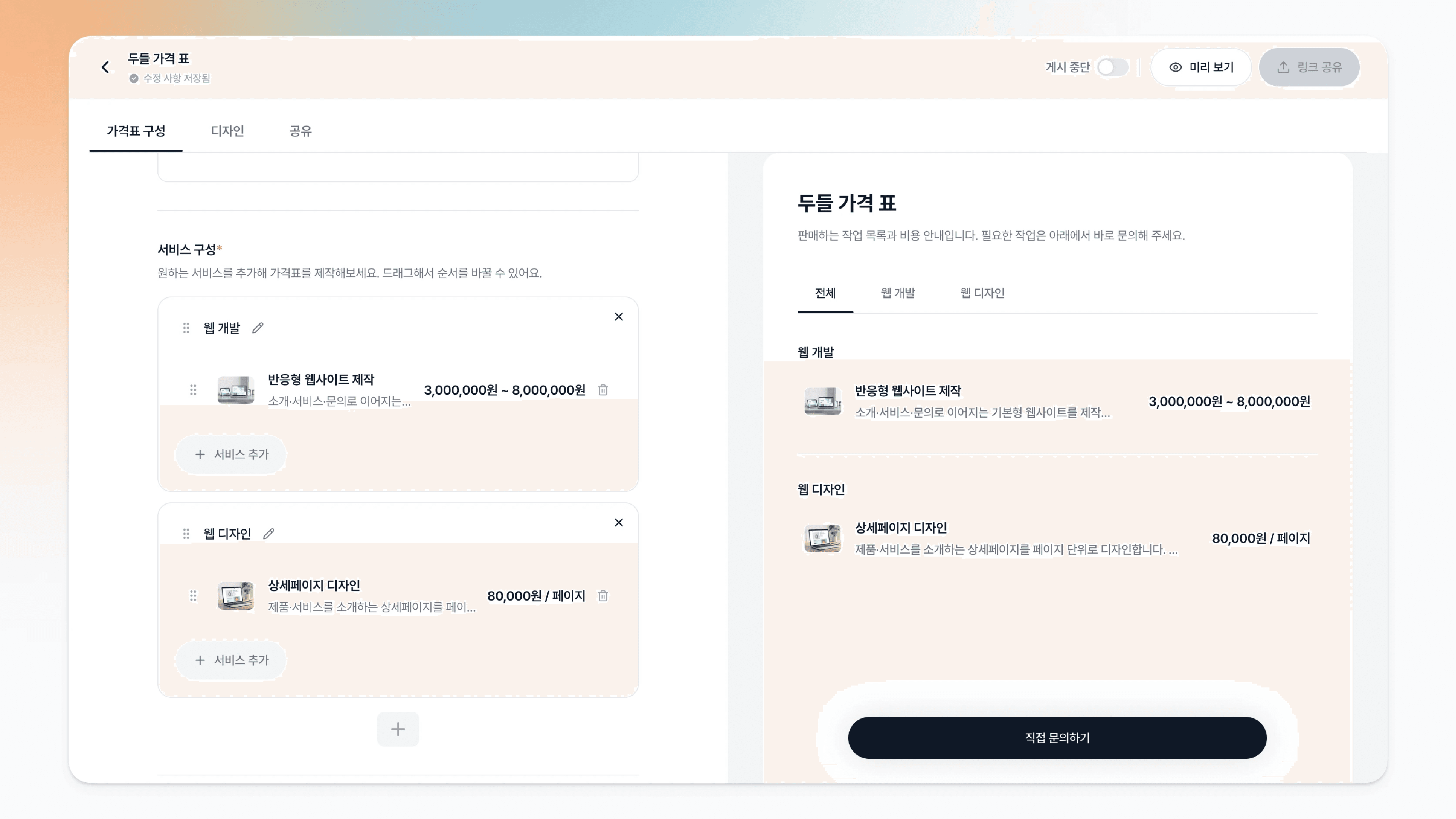Open thumbnail of 상세페이지 디자인 in editor
1456x819 pixels.
236,596
